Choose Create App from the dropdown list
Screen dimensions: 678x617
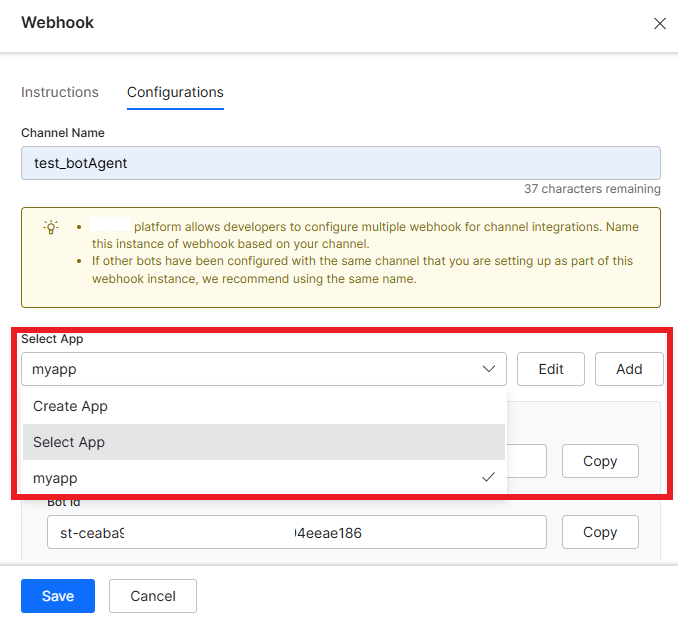pyautogui.click(x=70, y=406)
